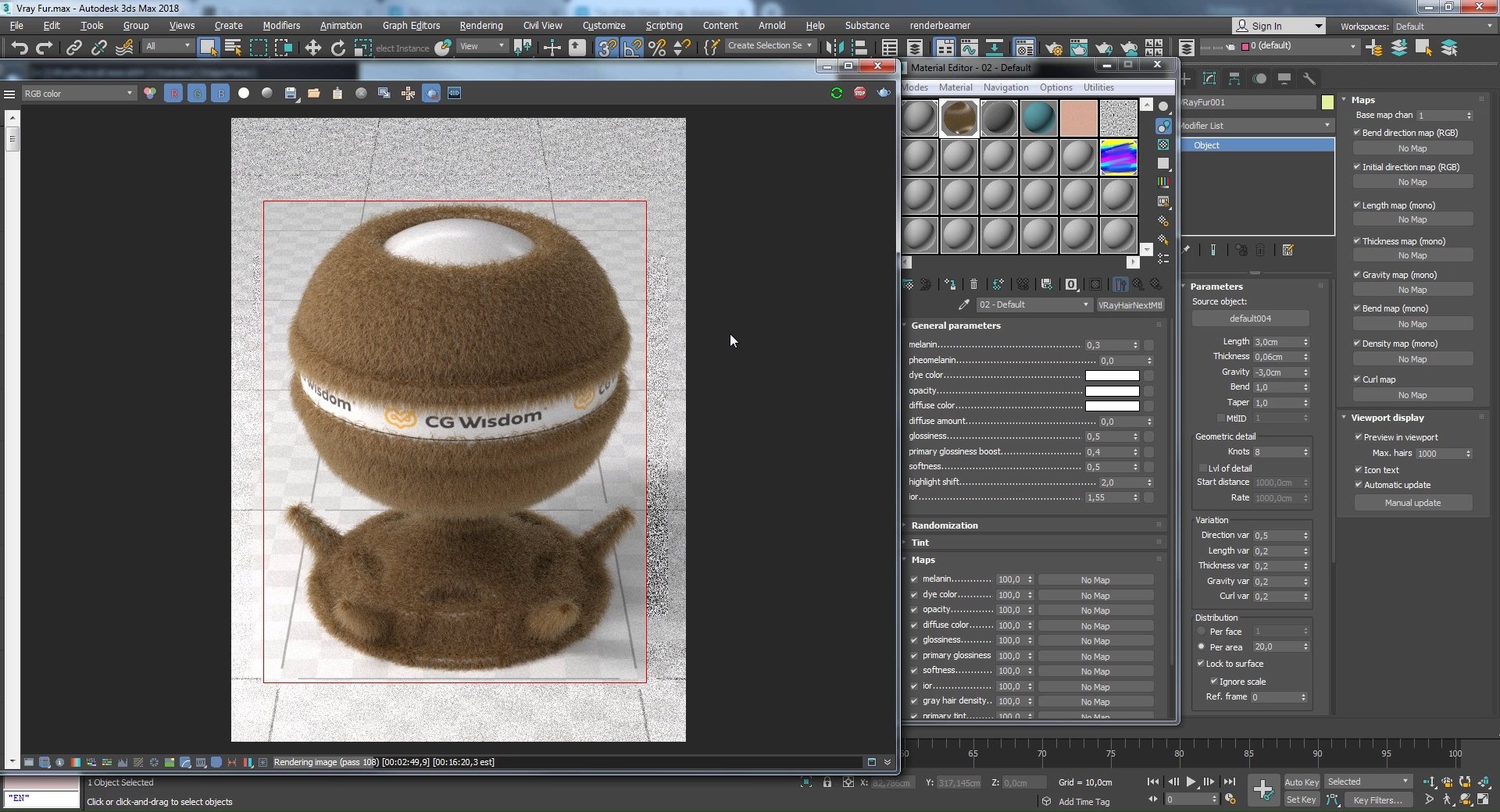This screenshot has height=812, width=1500.
Task: Toggle melanin map checkbox in Maps
Action: (x=914, y=579)
